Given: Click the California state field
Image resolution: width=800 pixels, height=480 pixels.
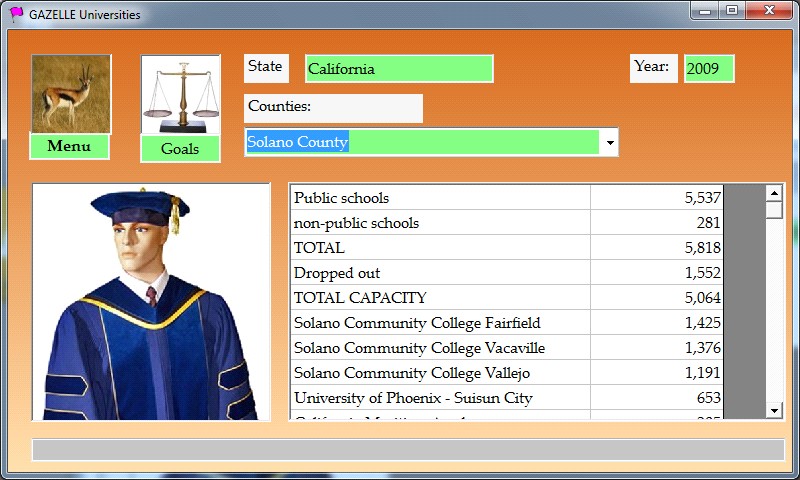Looking at the screenshot, I should [x=398, y=69].
